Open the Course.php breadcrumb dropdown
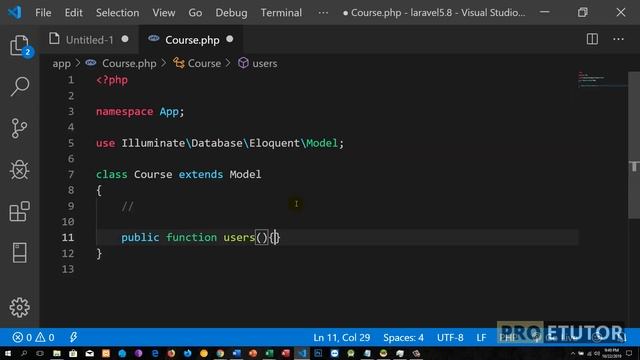 click(129, 64)
